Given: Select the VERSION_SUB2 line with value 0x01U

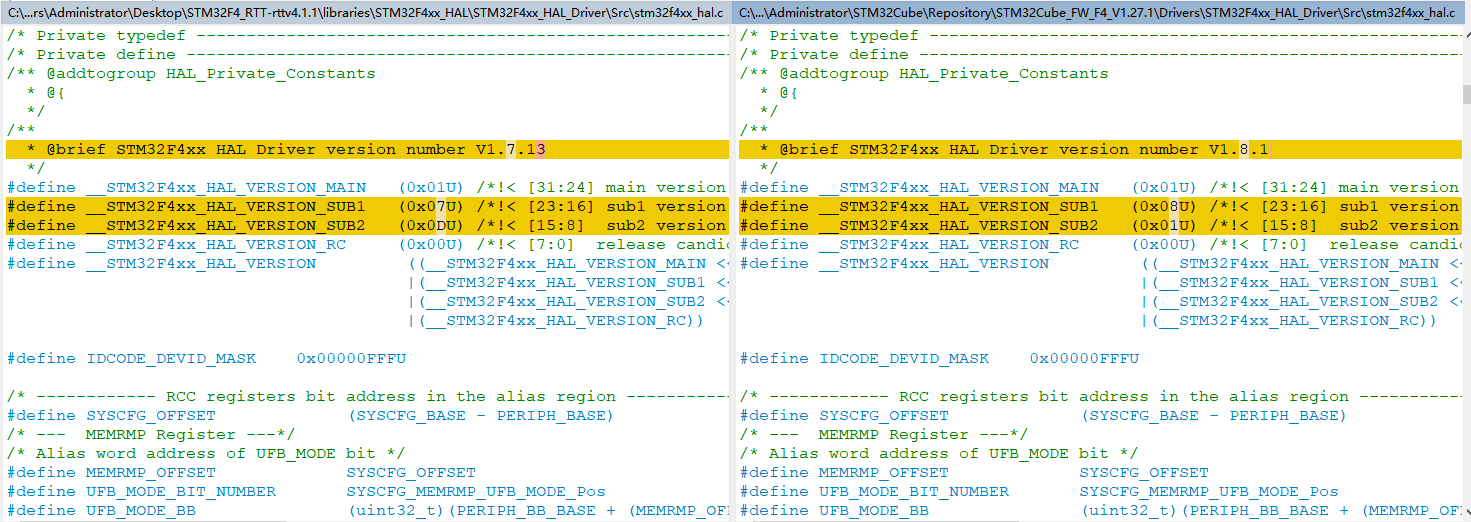Looking at the screenshot, I should tap(1099, 226).
